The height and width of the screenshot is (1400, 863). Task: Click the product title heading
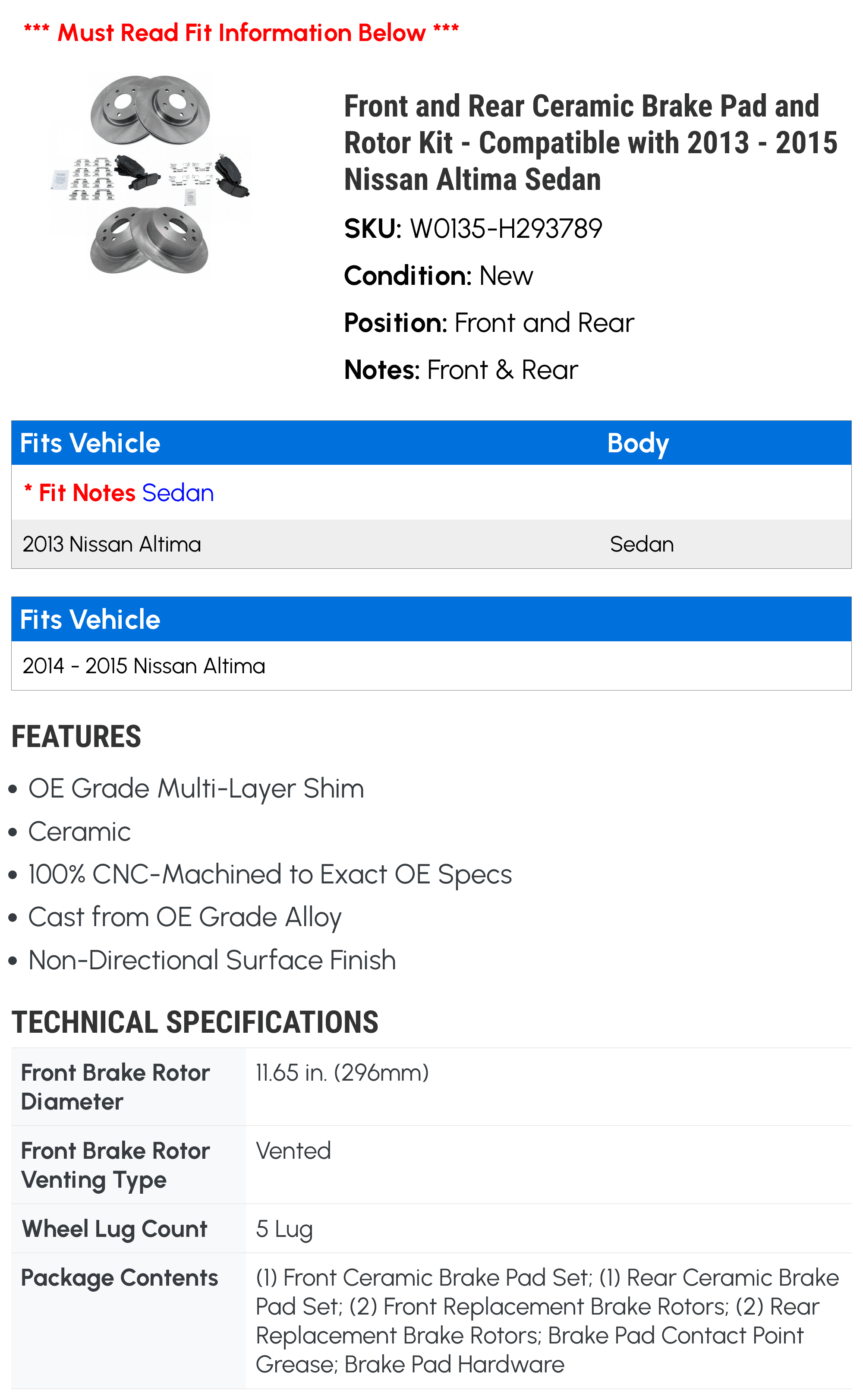(591, 143)
